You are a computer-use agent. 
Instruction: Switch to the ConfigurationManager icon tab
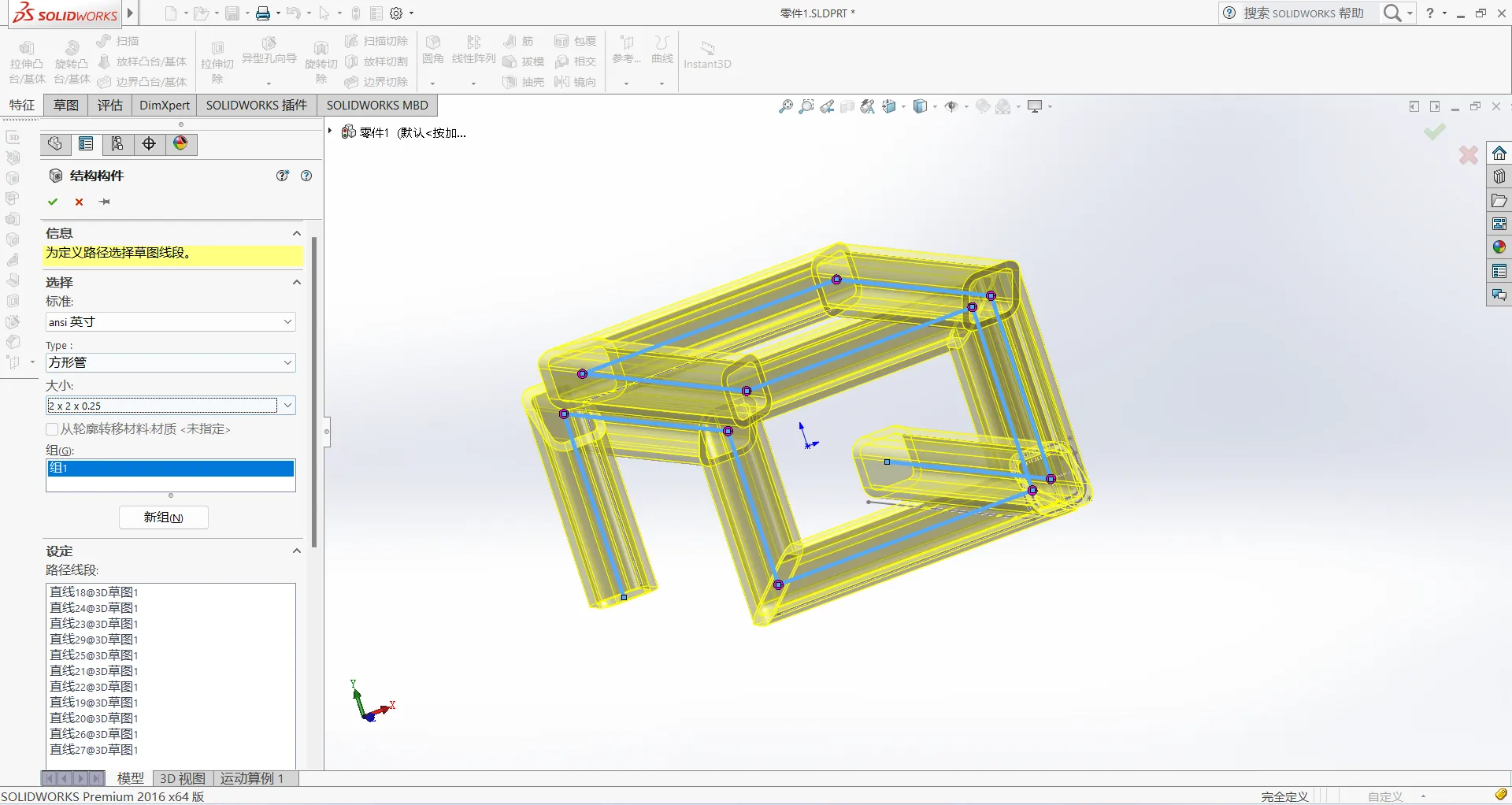[117, 143]
